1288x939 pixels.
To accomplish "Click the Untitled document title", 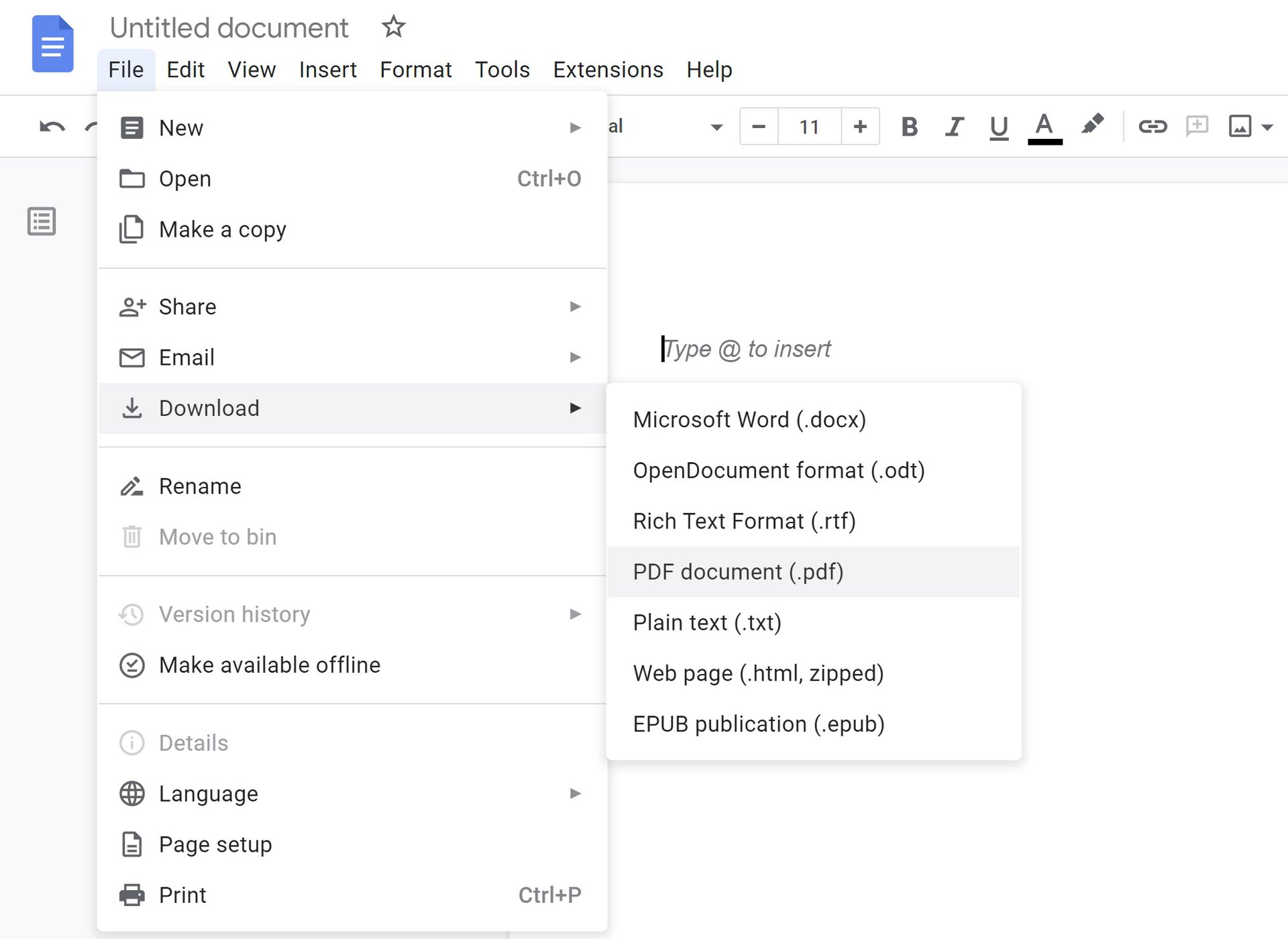I will 229,28.
